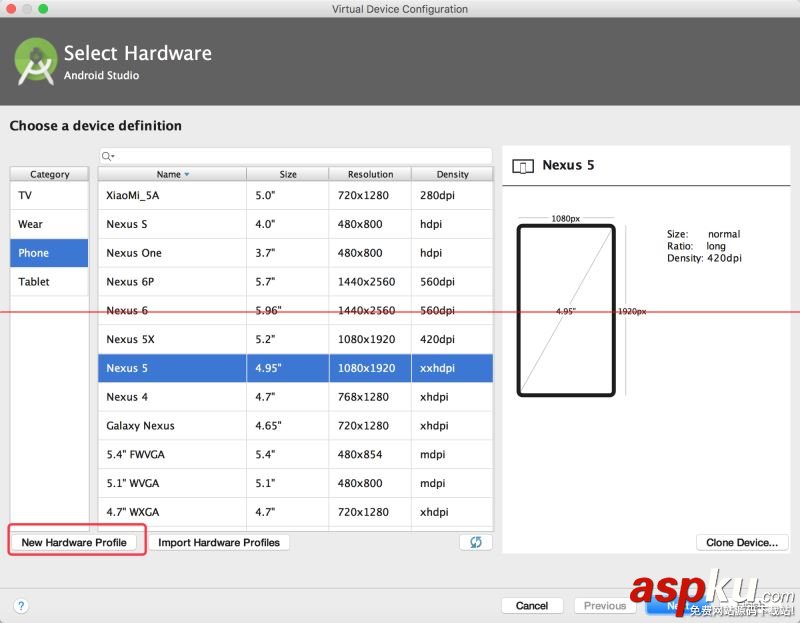Click the 768x1280 resolution cell
Viewport: 800px width, 623px height.
370,397
